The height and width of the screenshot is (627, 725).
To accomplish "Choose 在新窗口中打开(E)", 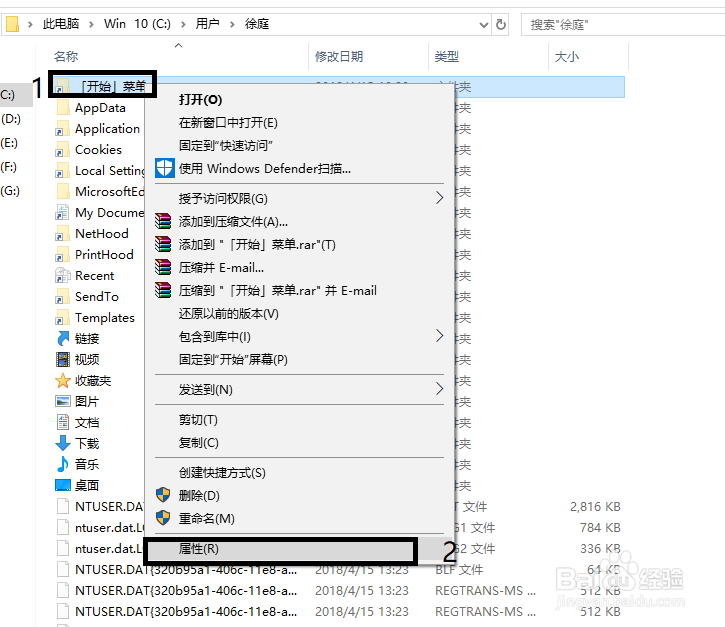I will click(299, 123).
